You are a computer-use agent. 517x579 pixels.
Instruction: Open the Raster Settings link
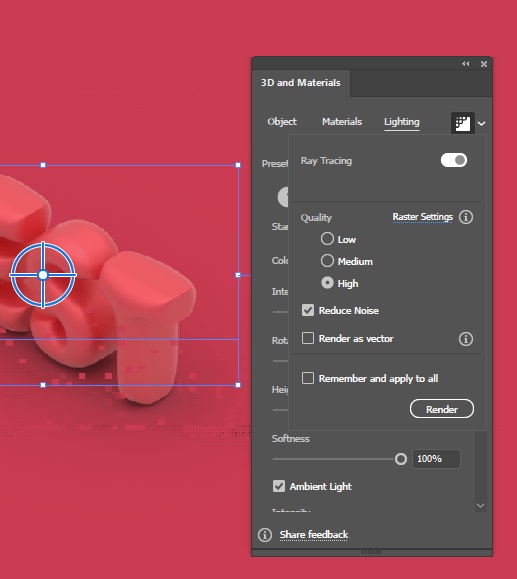[x=422, y=217]
